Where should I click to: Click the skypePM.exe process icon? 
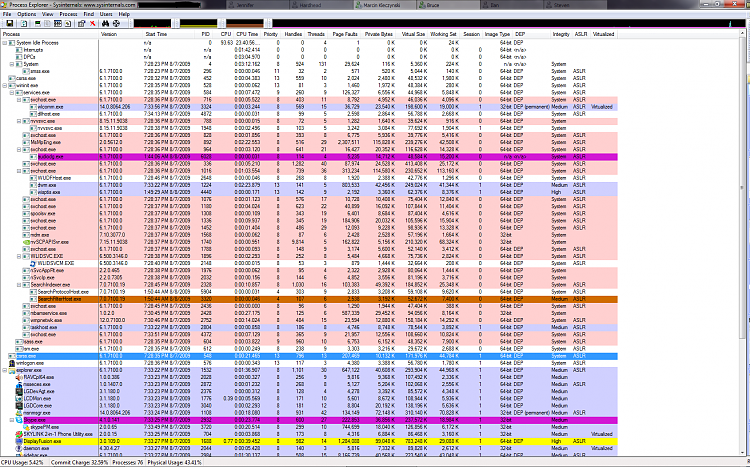[x=26, y=427]
